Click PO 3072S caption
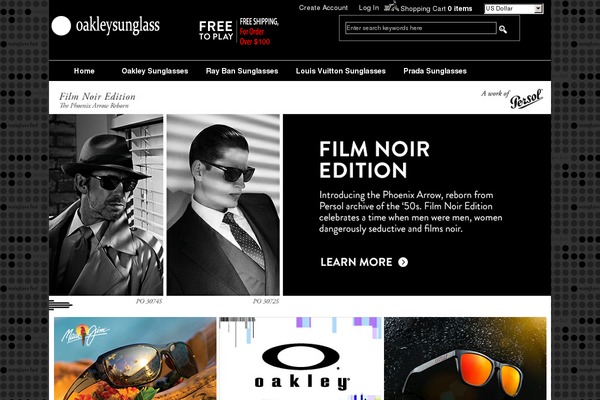Image resolution: width=600 pixels, height=400 pixels. point(266,302)
